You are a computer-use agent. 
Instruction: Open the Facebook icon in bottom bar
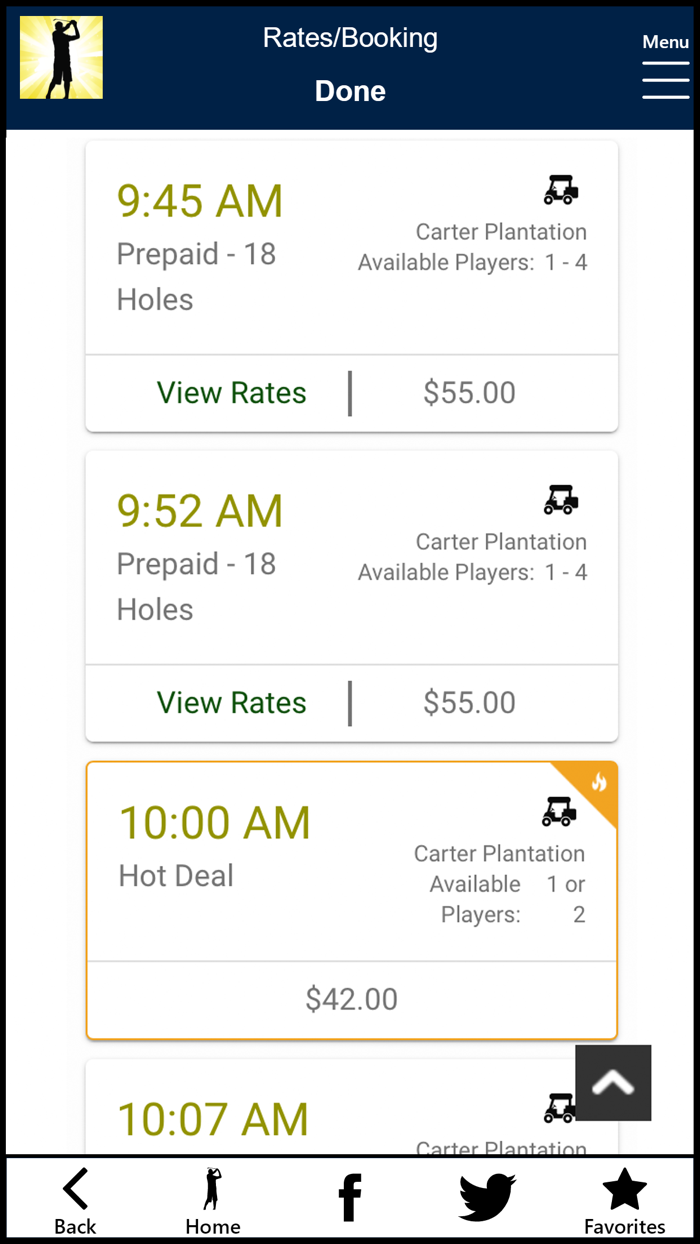click(x=350, y=1195)
